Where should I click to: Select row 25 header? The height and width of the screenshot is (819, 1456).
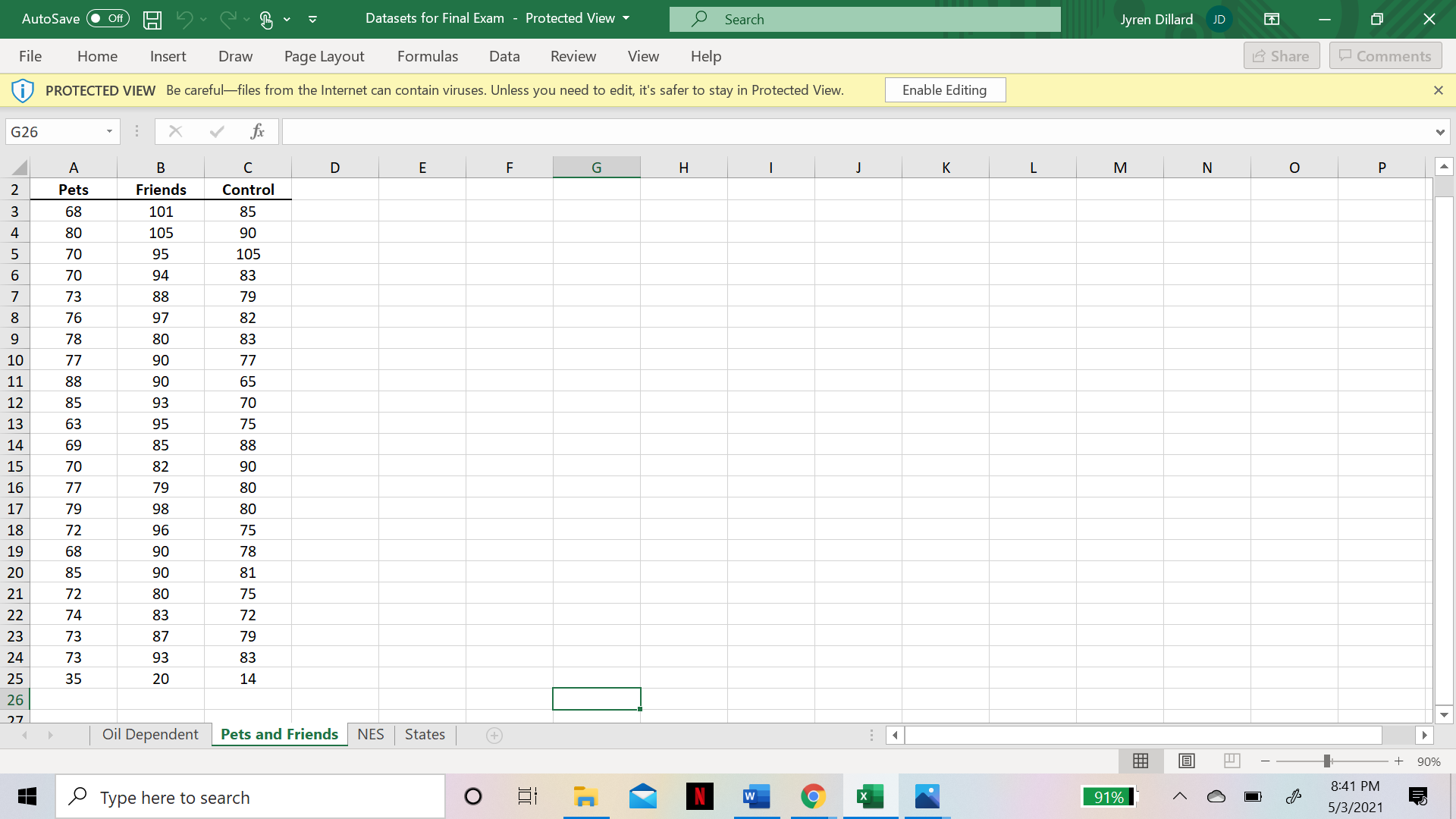coord(15,679)
